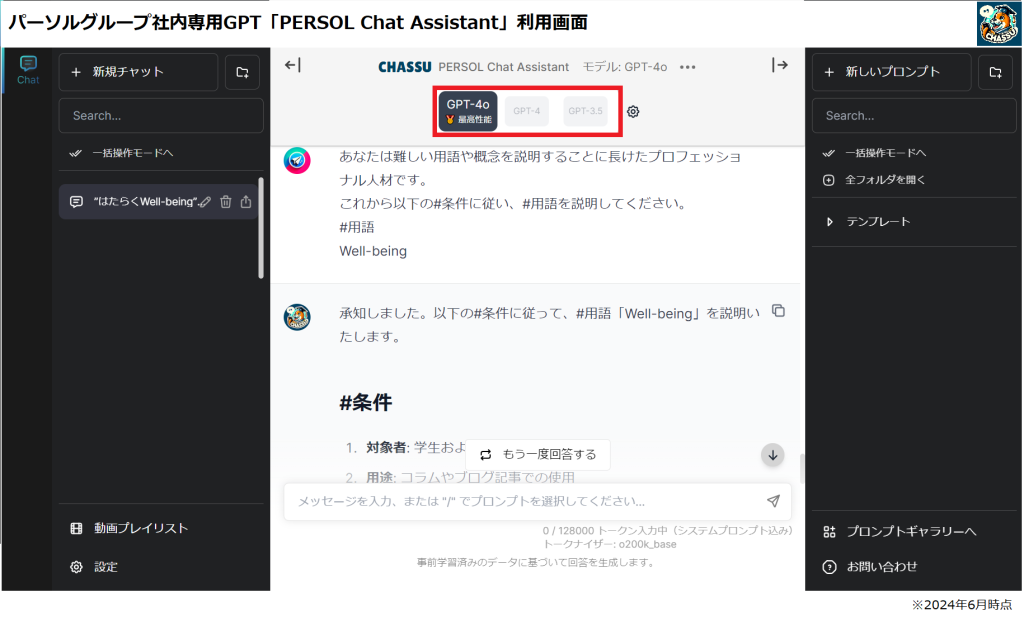Click the text "Well-being" in user message
Screen dimensions: 1024x621
(373, 251)
